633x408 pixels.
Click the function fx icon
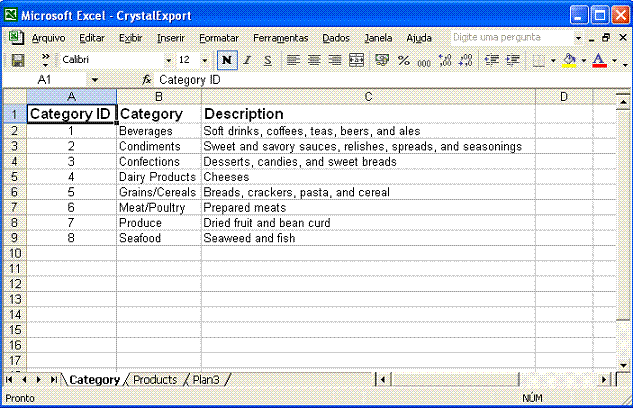coord(147,79)
